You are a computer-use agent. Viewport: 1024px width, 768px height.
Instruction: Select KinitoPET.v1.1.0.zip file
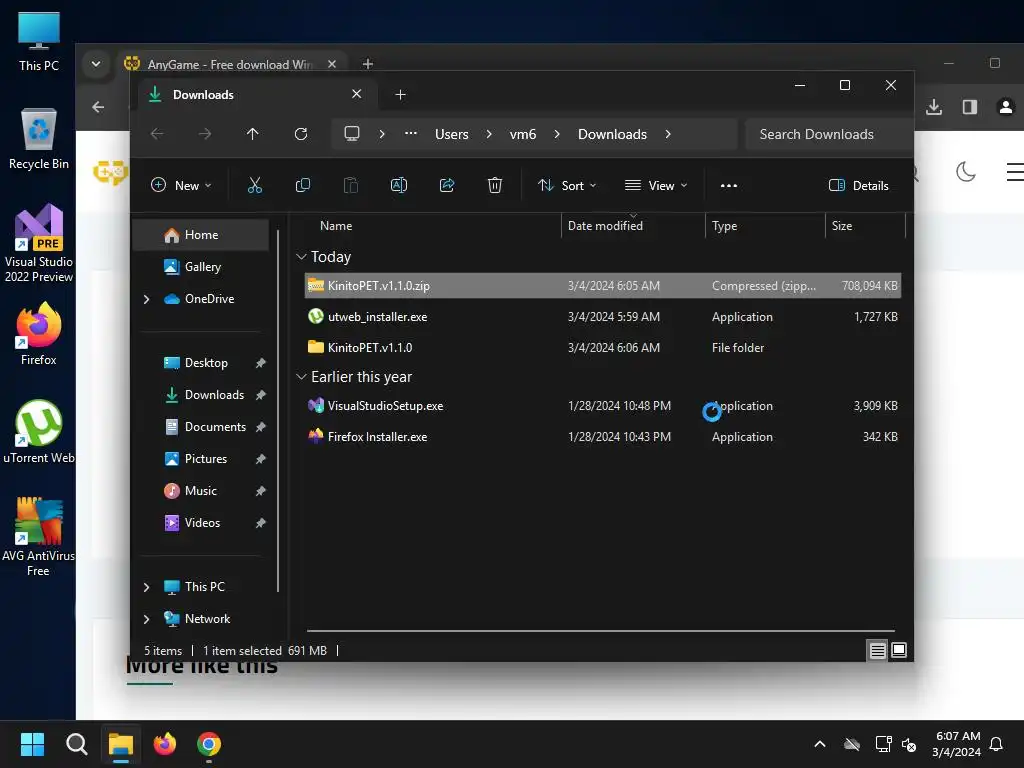(x=603, y=285)
